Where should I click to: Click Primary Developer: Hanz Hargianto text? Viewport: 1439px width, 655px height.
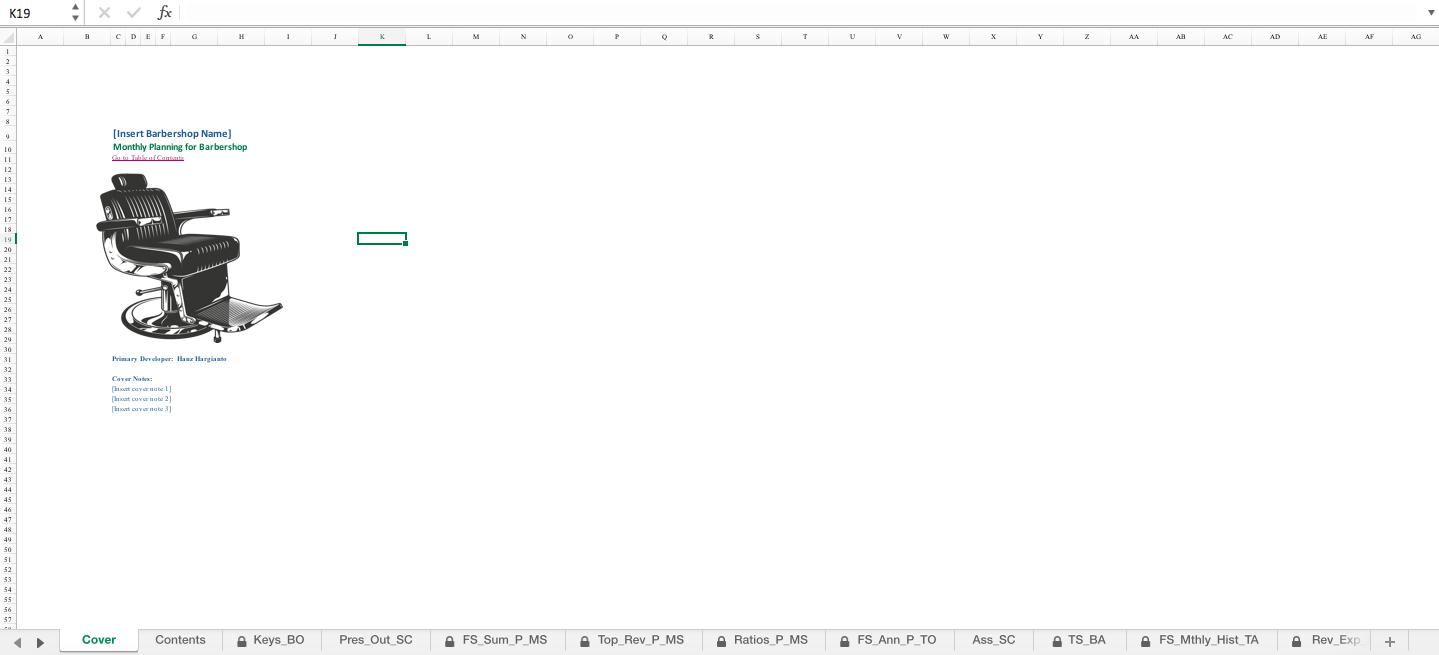(169, 359)
